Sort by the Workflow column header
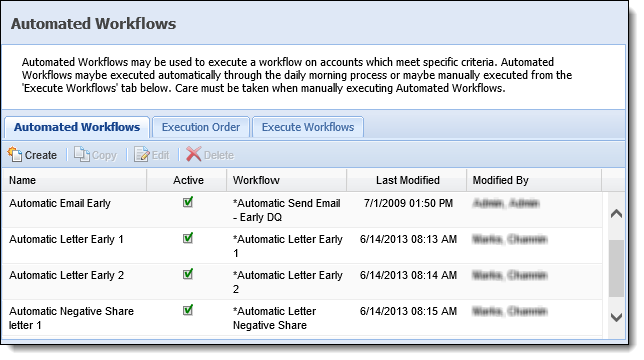This screenshot has width=644, height=360. click(287, 180)
